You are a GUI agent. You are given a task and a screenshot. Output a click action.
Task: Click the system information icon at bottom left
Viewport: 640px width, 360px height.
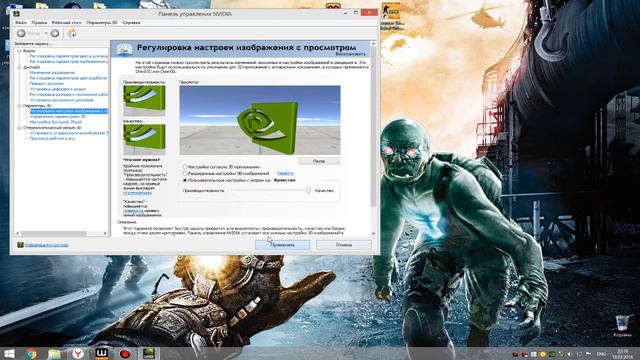click(x=20, y=245)
